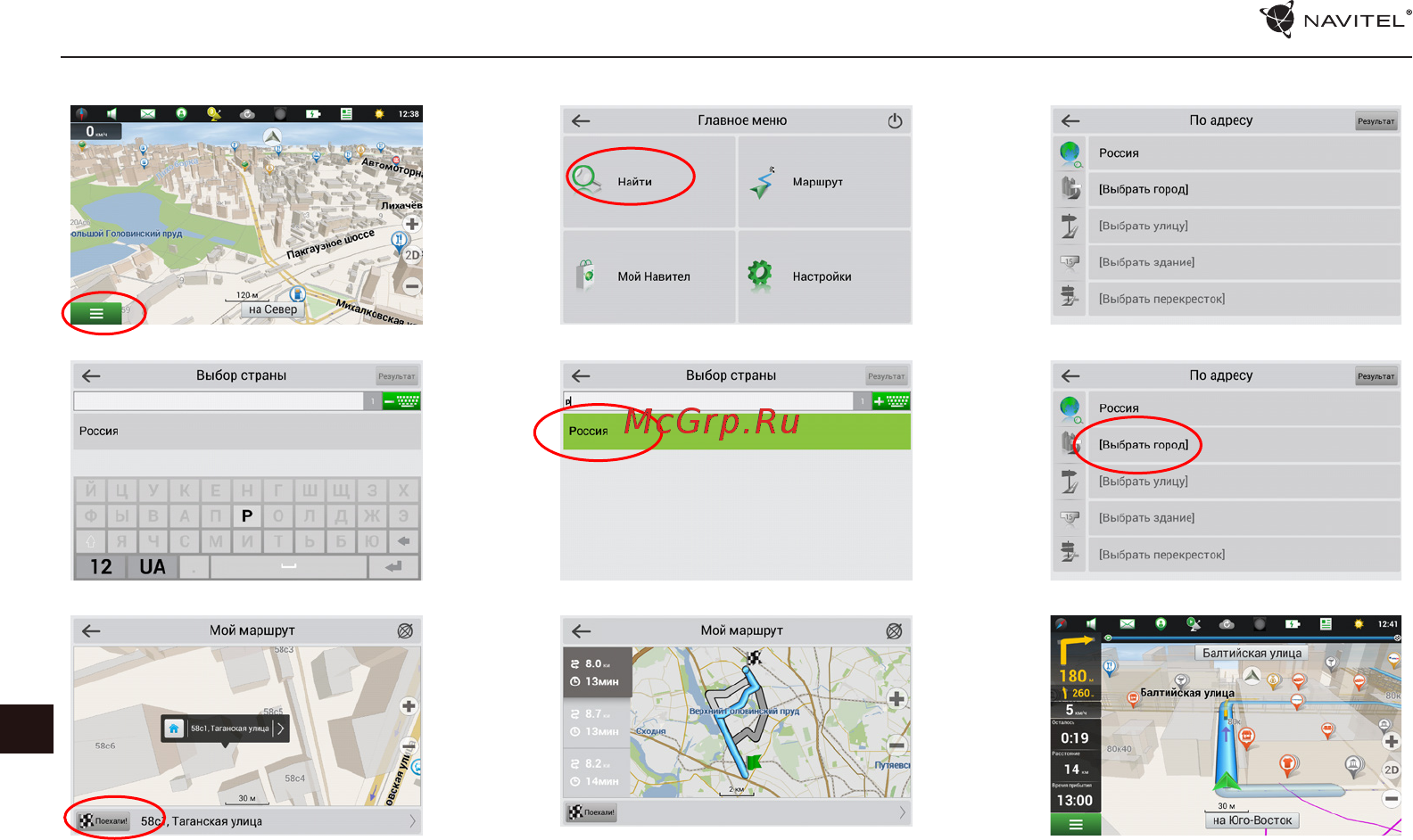Open Мой Навител in the main menu
Viewport: 1413px width, 840px height.
click(x=649, y=276)
